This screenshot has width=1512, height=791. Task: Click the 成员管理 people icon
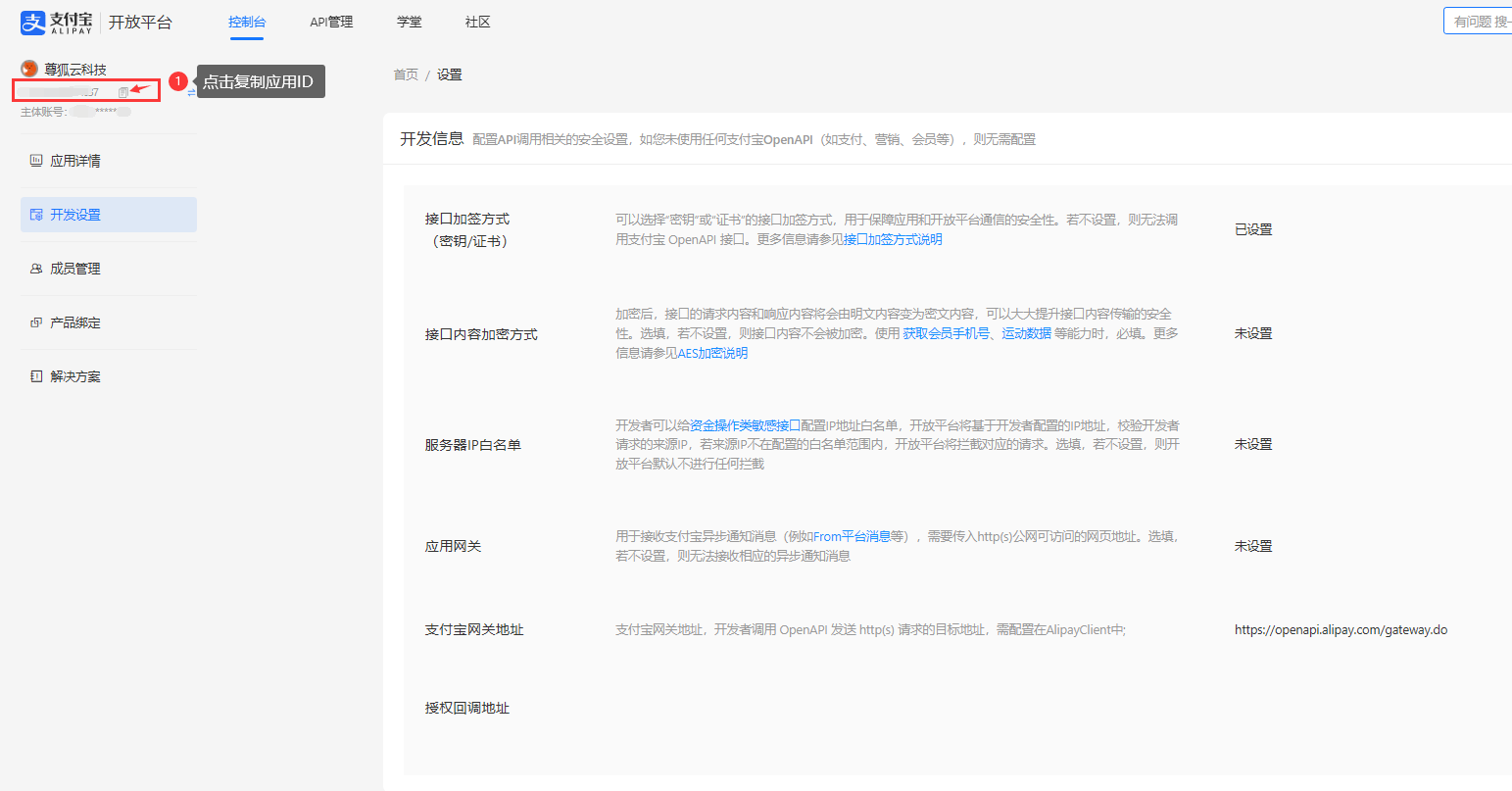[x=36, y=269]
